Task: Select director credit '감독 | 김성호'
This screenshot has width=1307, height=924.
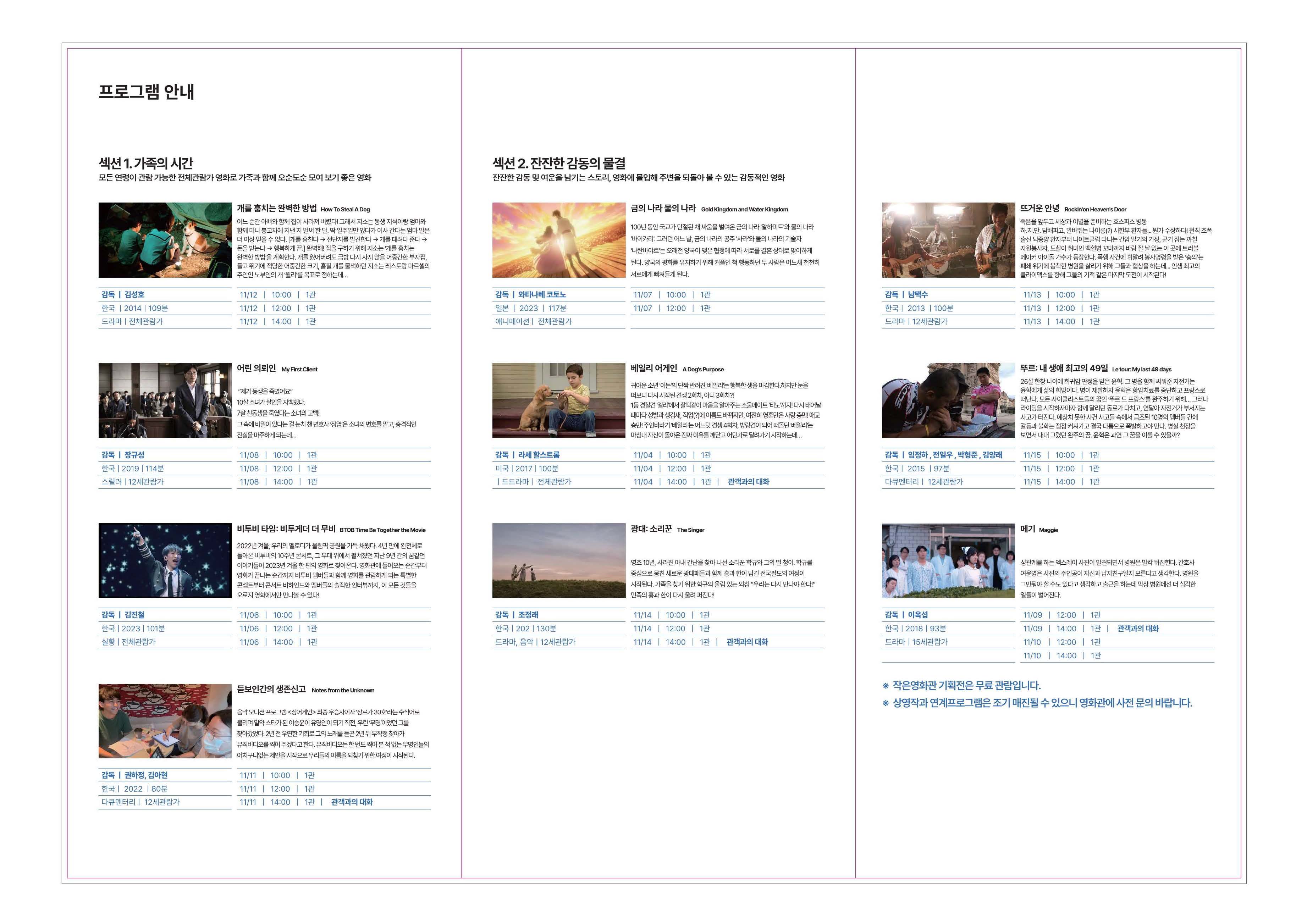Action: [x=123, y=295]
